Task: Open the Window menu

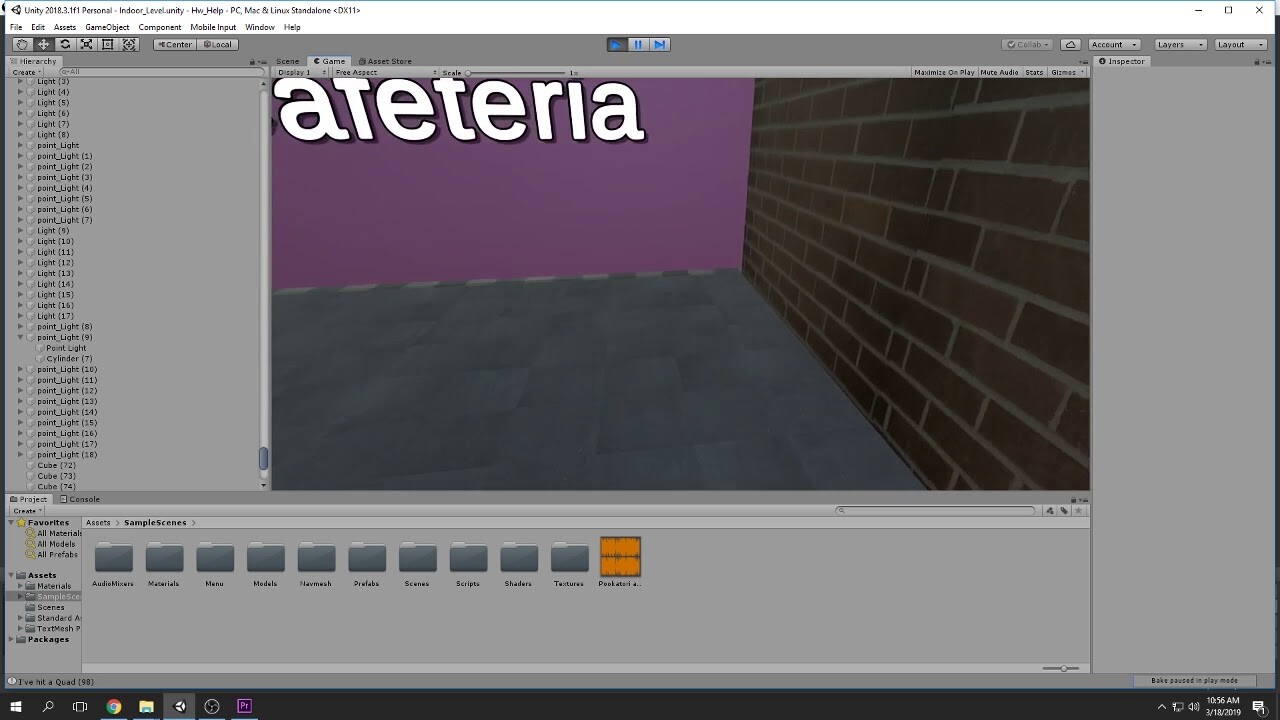Action: tap(260, 27)
